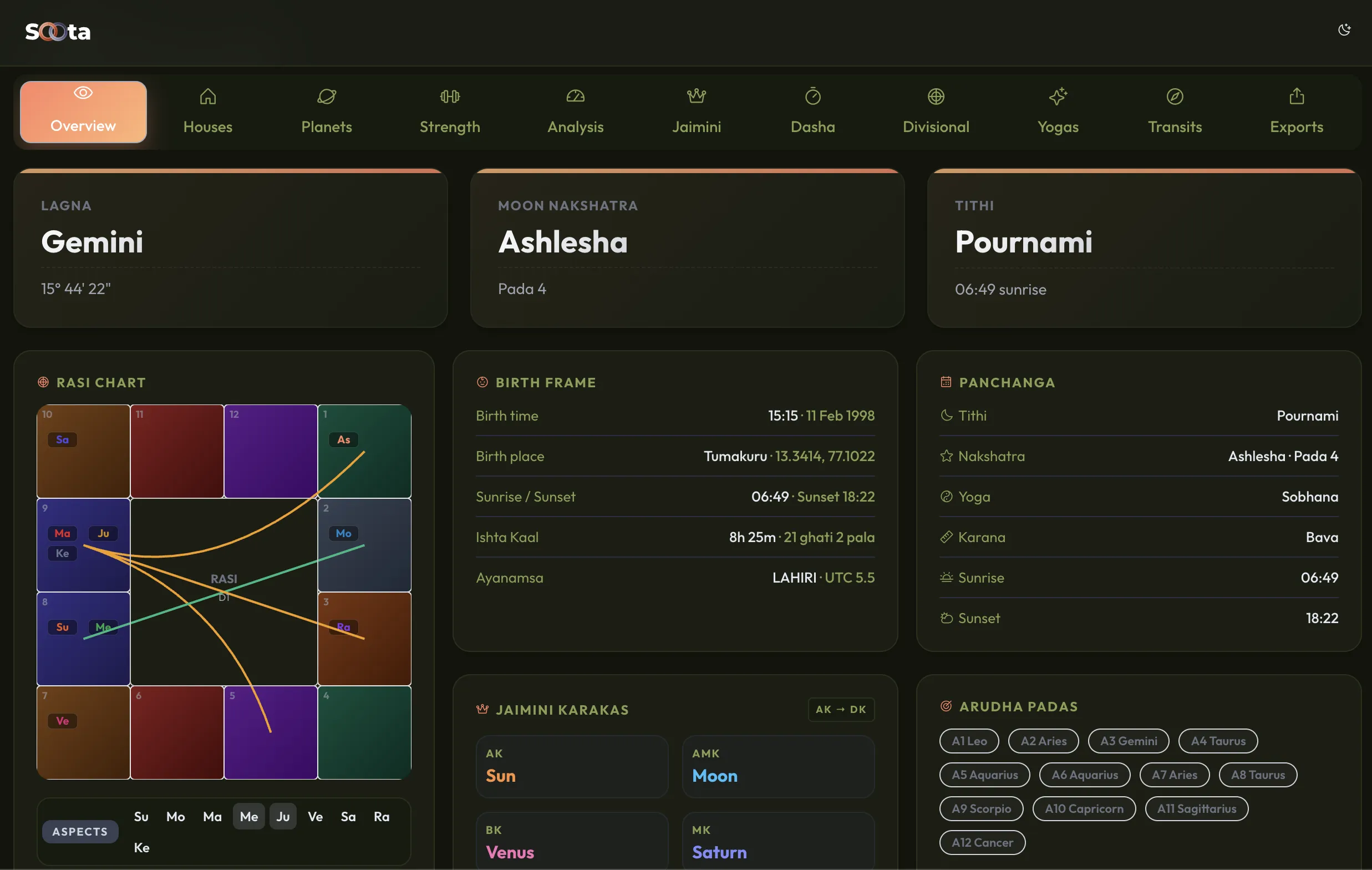Open the Yogas tab
Screen dimensions: 1372x870
(x=1058, y=112)
